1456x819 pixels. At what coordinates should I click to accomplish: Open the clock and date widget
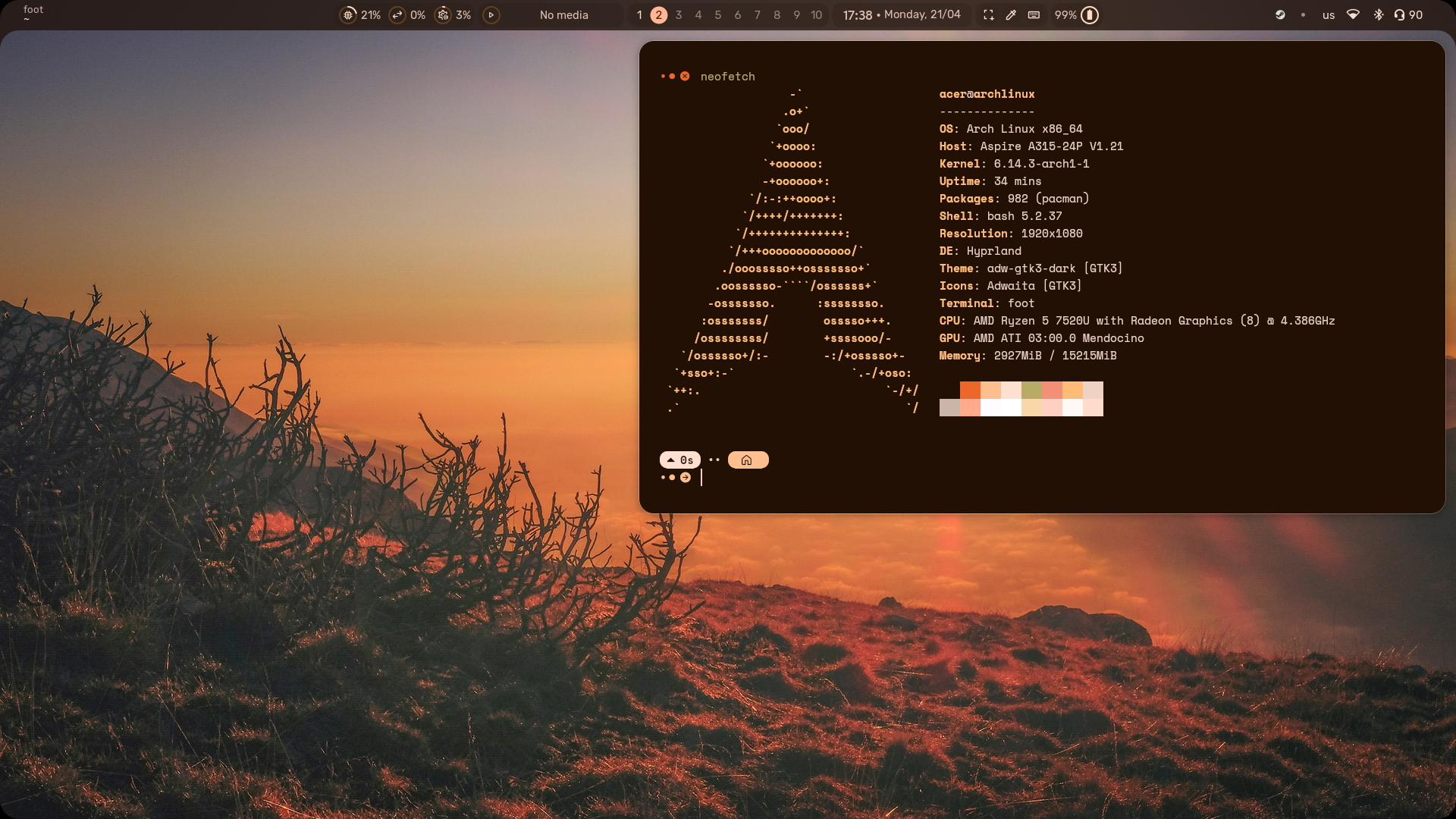(x=902, y=14)
